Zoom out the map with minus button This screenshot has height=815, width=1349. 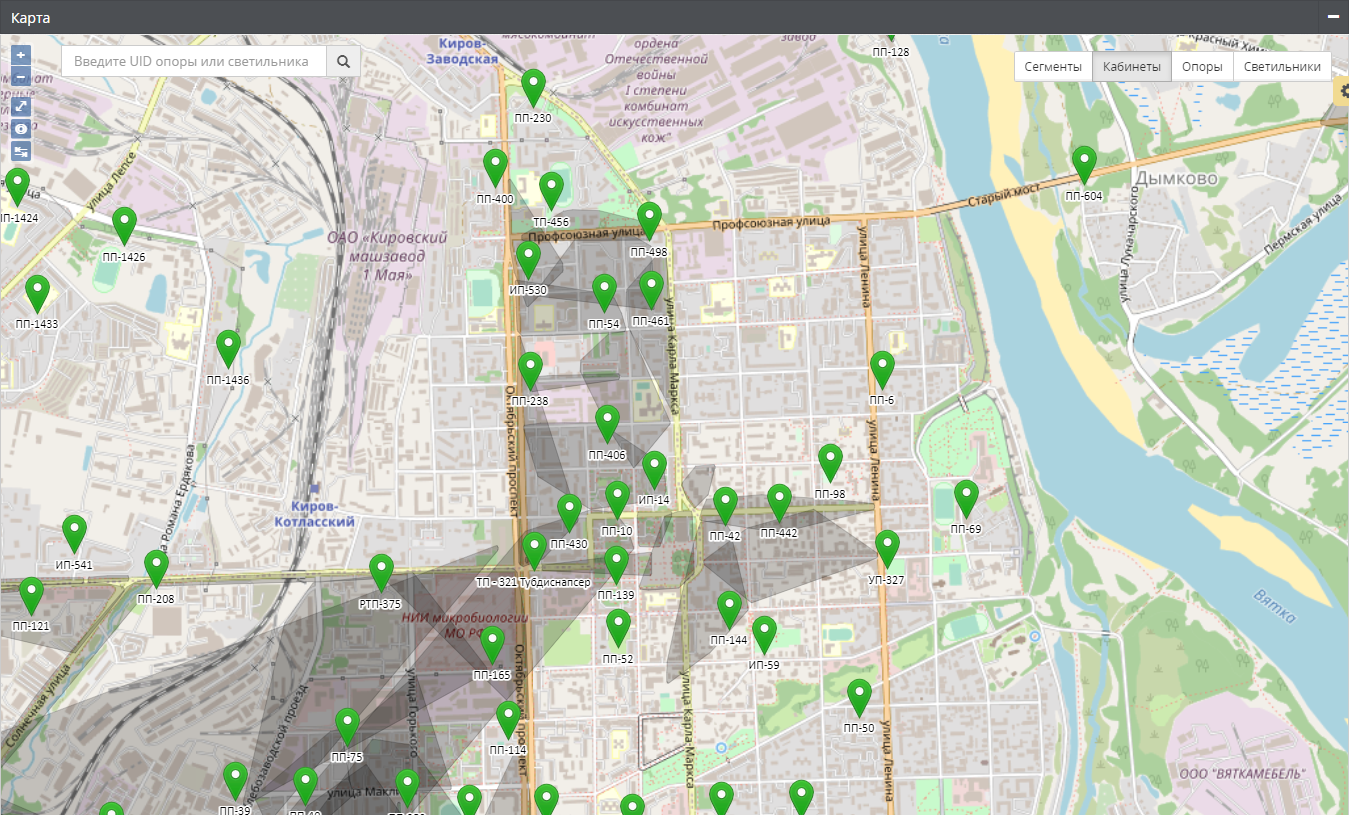click(x=22, y=77)
